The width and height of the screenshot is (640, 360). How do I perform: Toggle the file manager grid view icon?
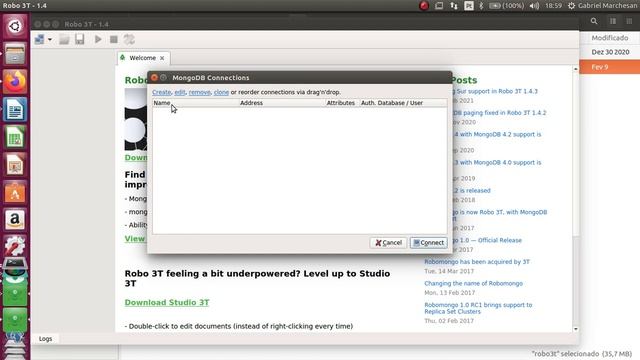pos(629,21)
